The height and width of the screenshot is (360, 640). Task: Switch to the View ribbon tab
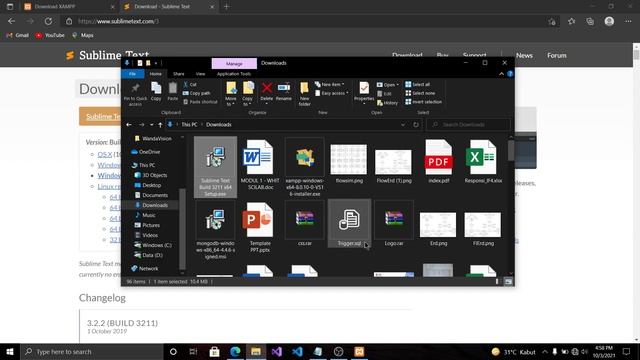coord(200,74)
